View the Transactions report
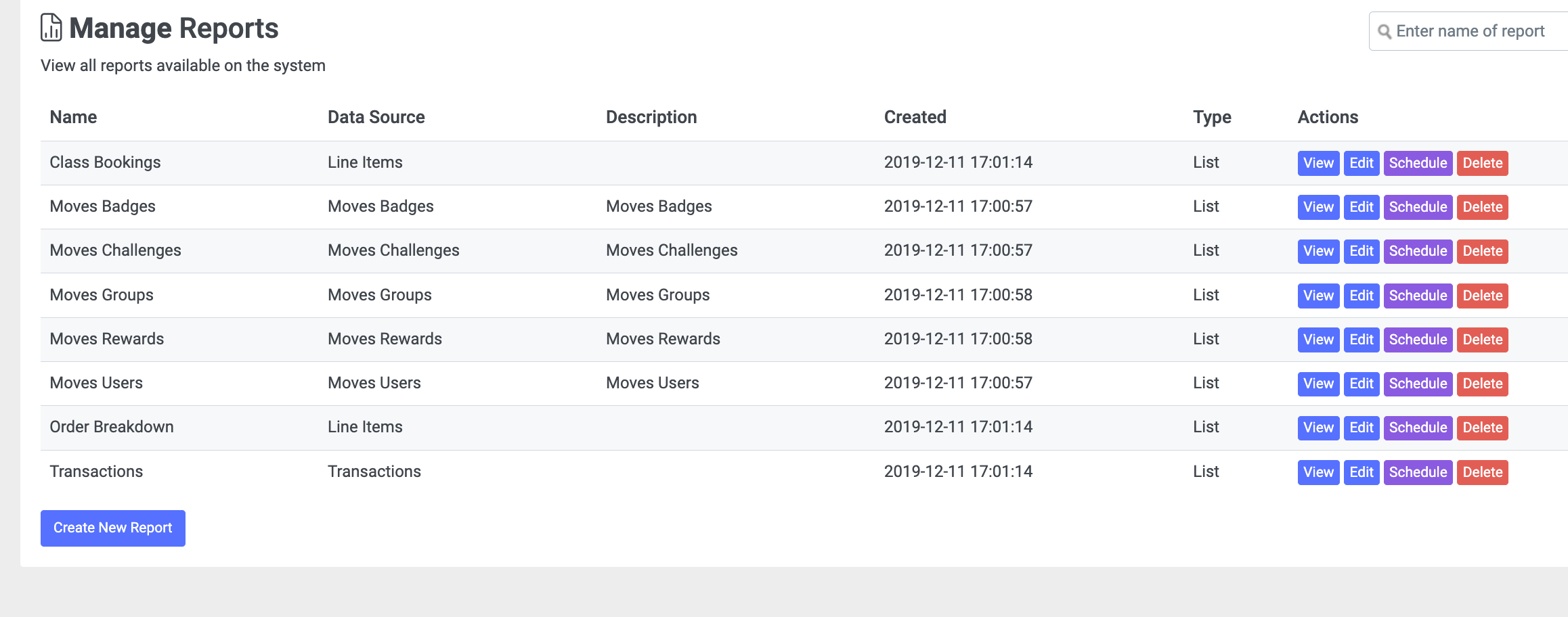 (1317, 472)
